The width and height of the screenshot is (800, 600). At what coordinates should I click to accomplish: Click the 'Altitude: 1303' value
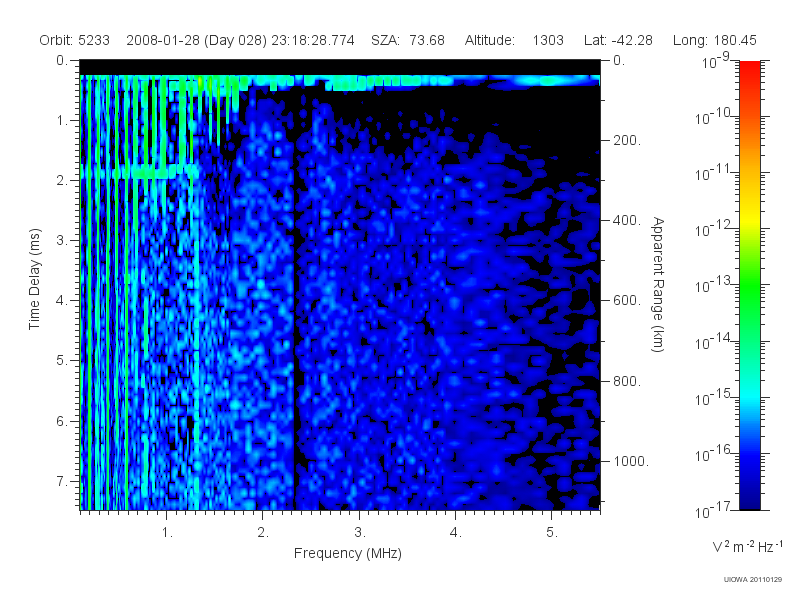coord(514,40)
